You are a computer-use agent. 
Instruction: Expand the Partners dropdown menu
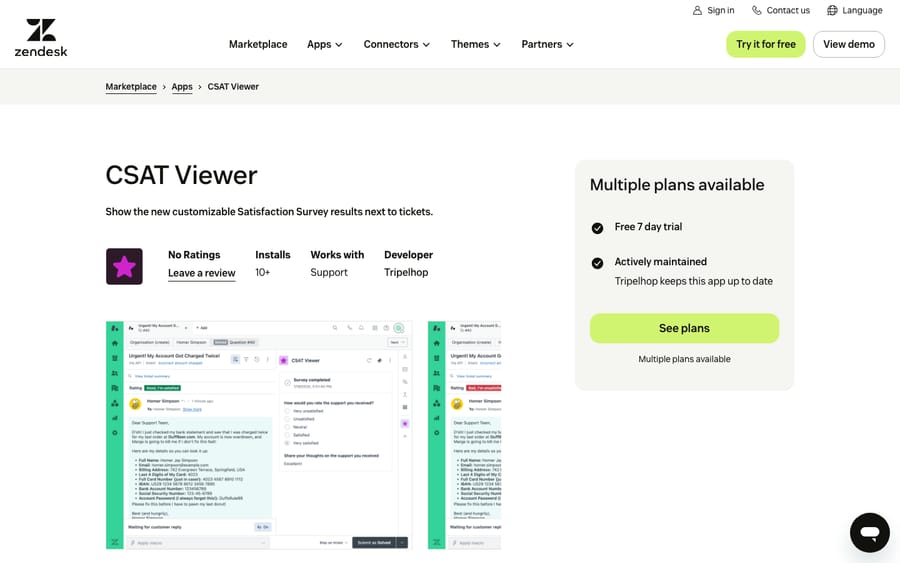pyautogui.click(x=548, y=44)
